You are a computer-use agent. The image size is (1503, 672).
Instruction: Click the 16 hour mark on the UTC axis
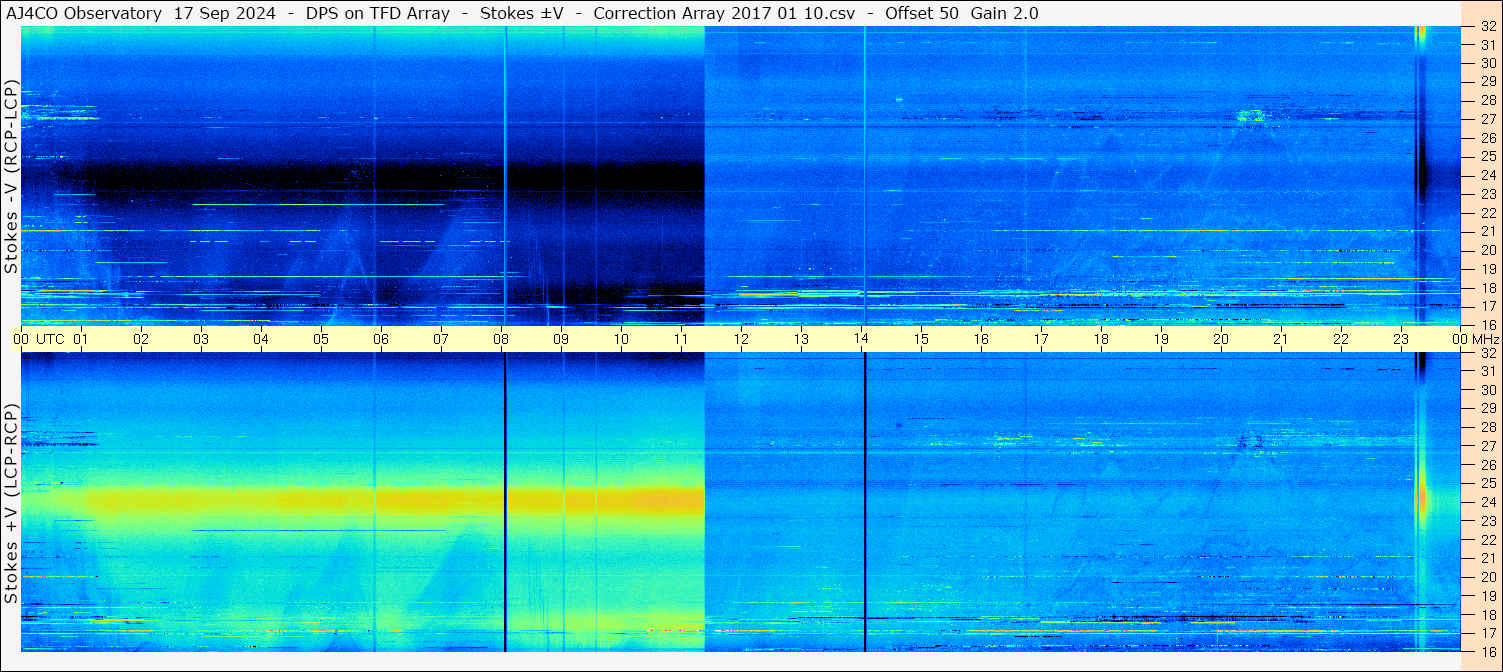981,339
